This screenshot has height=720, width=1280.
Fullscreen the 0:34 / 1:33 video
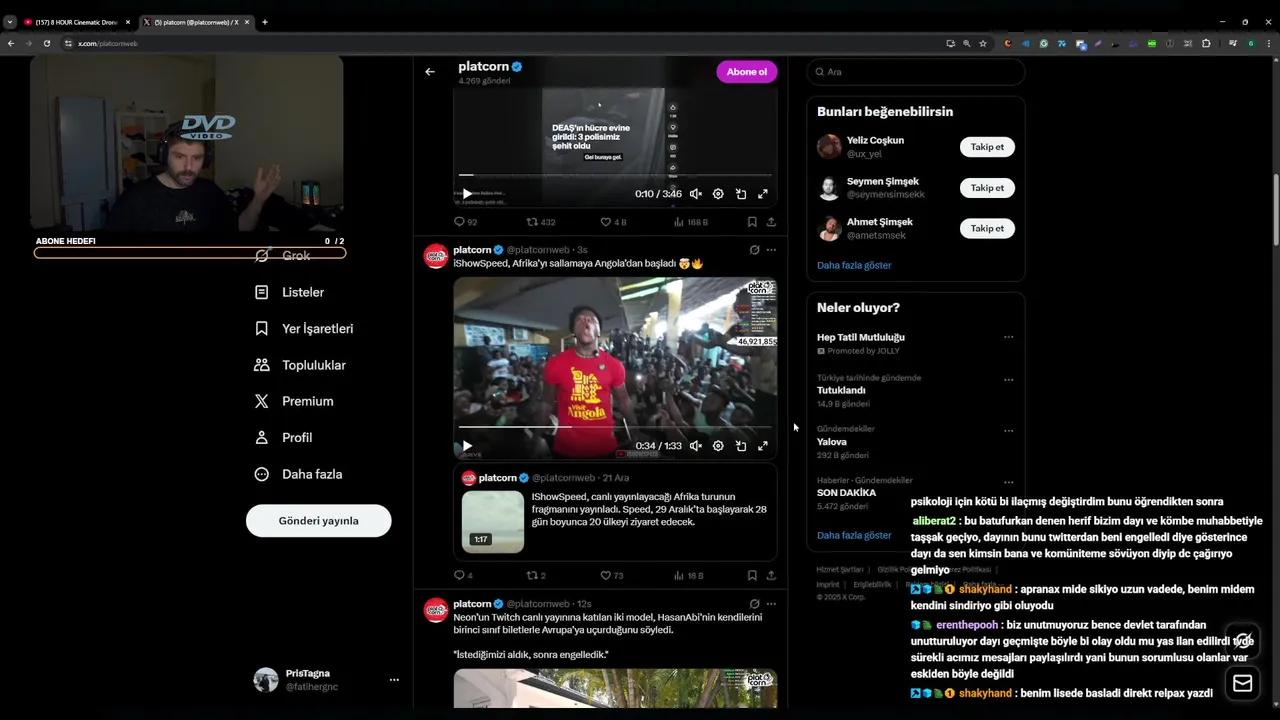coord(763,446)
